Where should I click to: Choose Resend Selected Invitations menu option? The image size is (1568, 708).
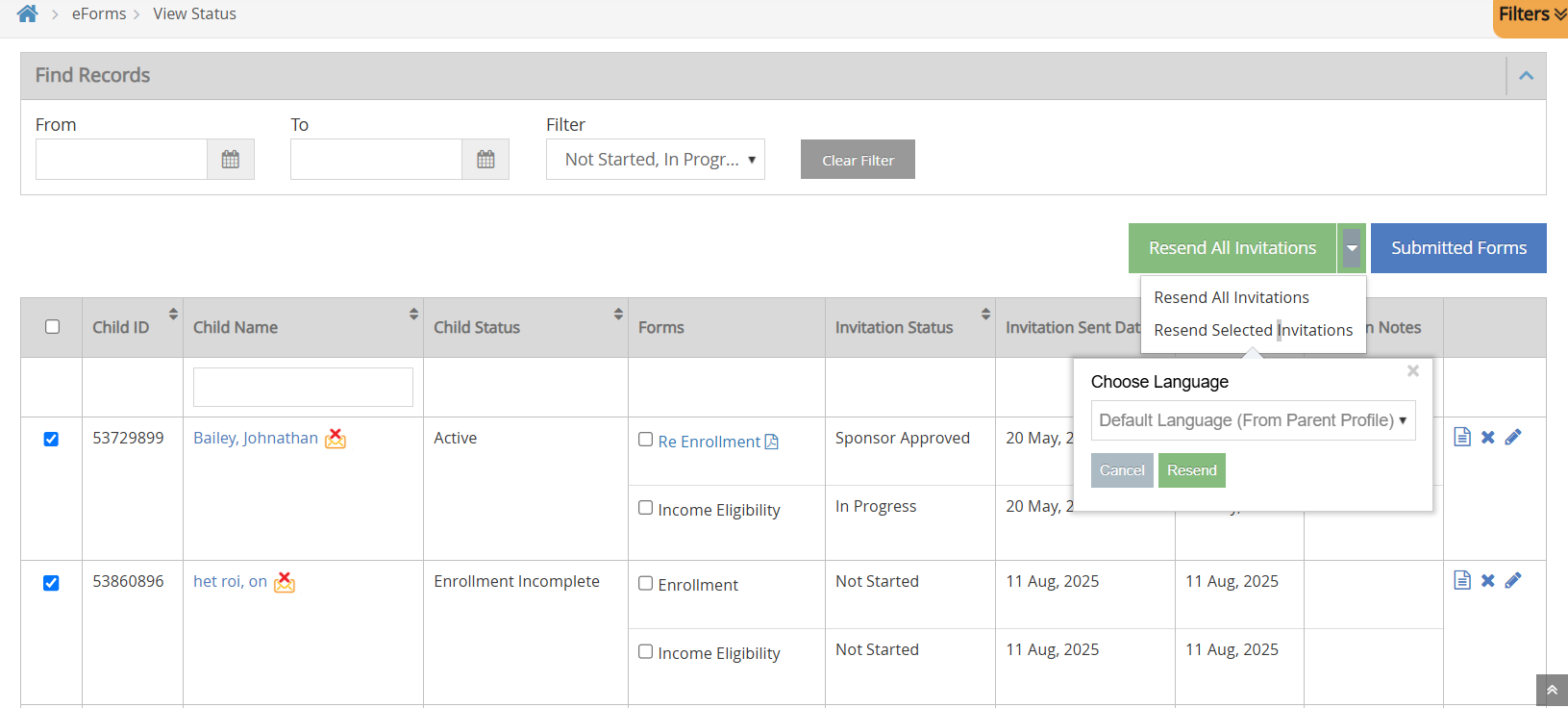point(1253,330)
